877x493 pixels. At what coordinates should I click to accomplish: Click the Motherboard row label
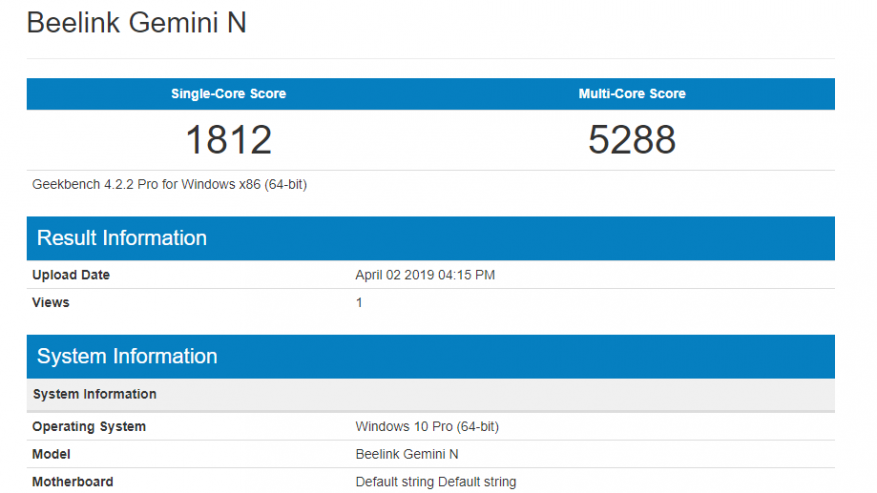click(73, 482)
